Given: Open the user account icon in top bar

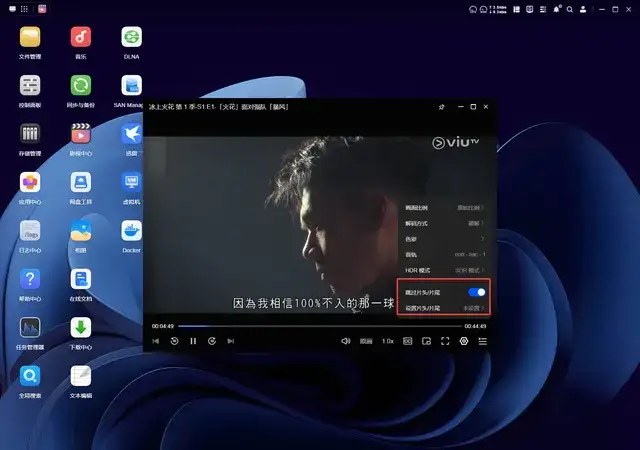Looking at the screenshot, I should 583,9.
